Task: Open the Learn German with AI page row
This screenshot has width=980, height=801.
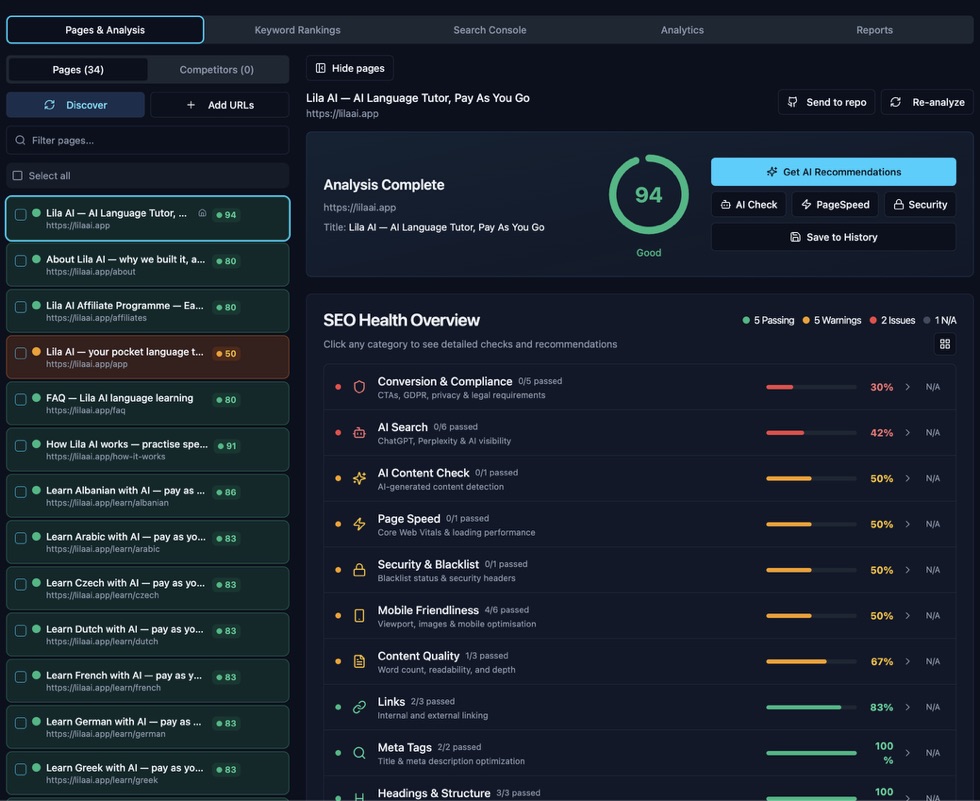Action: coord(148,727)
